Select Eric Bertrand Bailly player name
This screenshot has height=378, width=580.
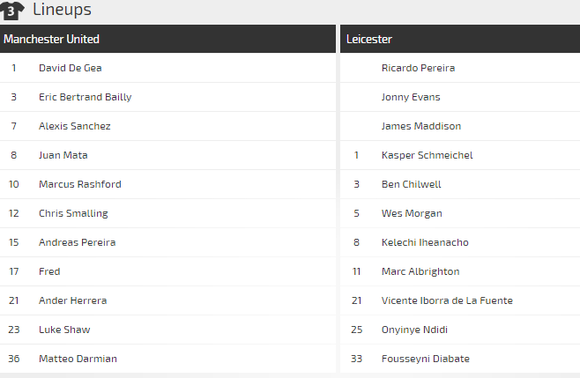[85, 97]
